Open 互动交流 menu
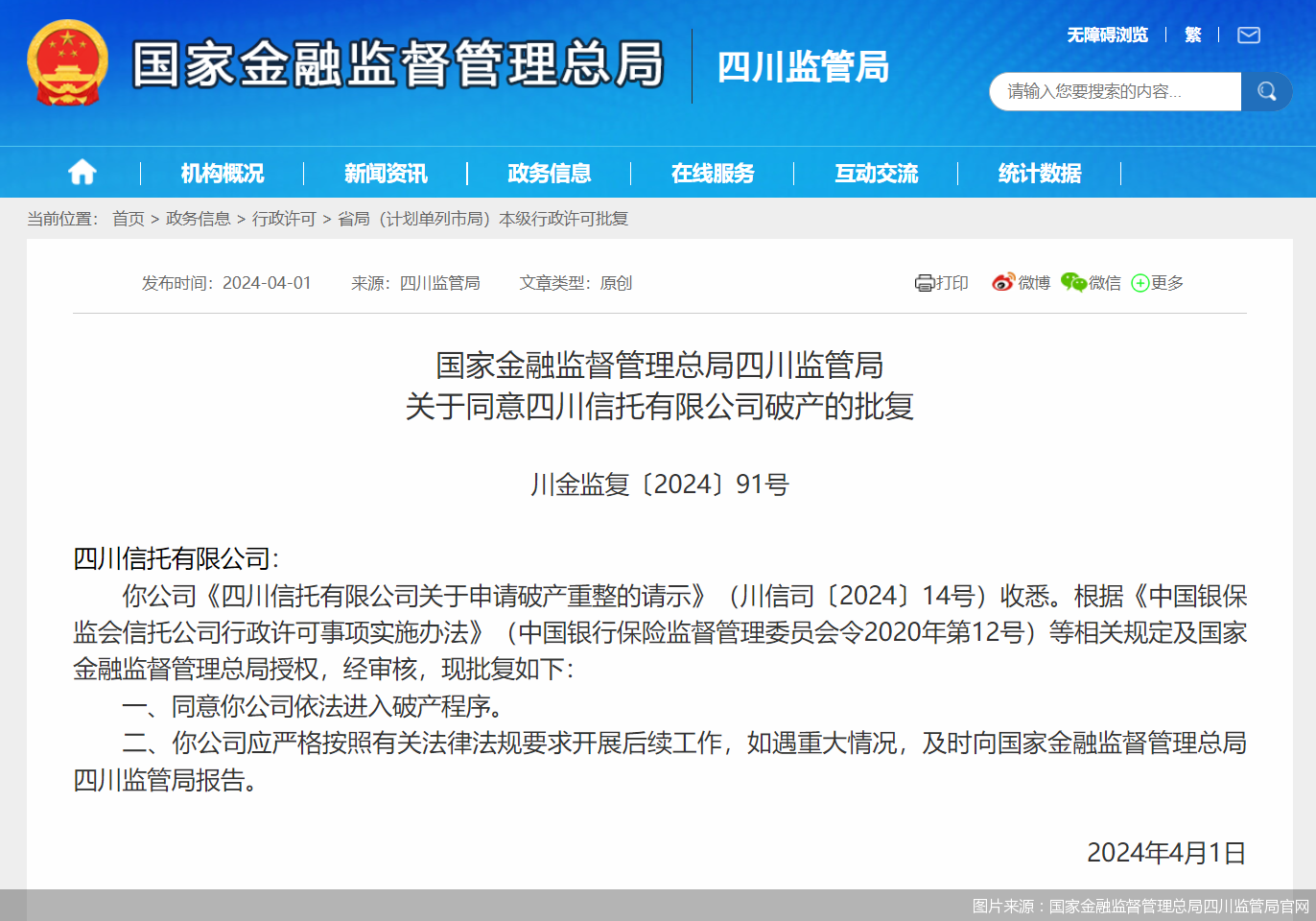1316x921 pixels. [877, 173]
